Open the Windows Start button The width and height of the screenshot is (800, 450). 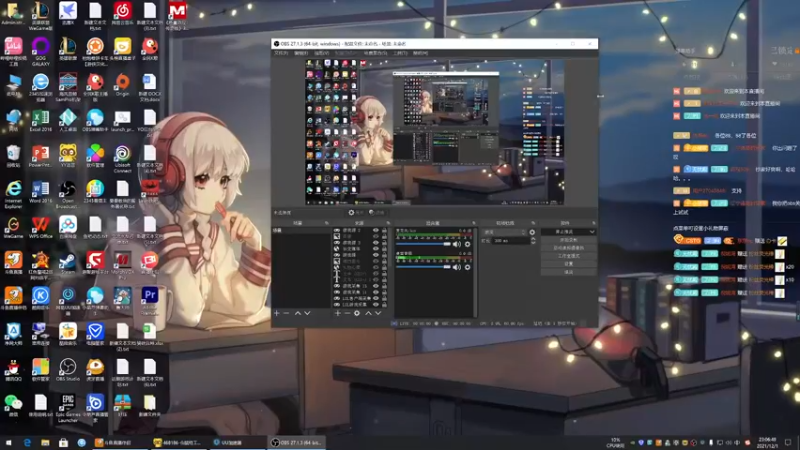pos(8,442)
